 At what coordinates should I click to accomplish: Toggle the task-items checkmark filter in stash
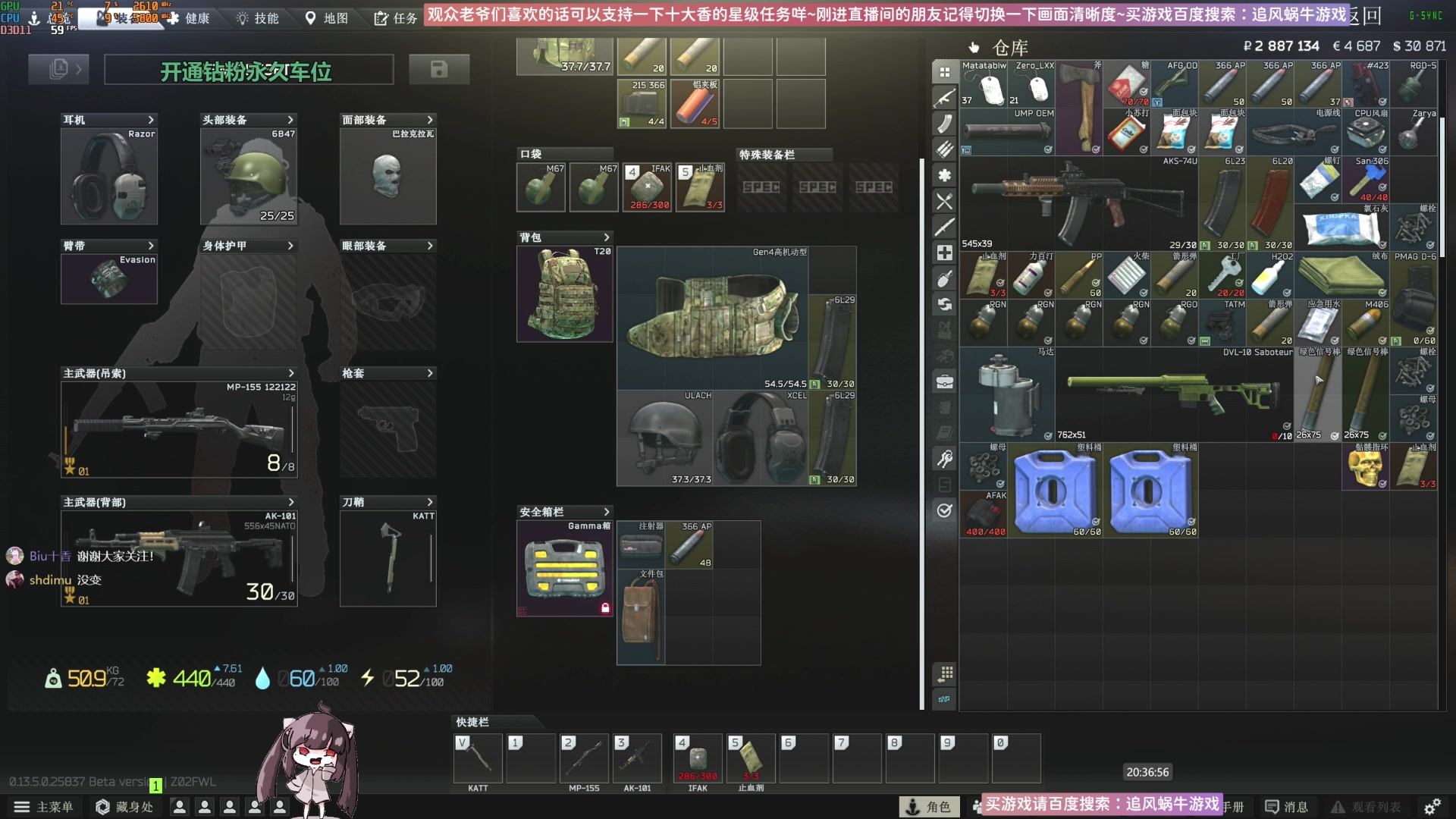(944, 510)
